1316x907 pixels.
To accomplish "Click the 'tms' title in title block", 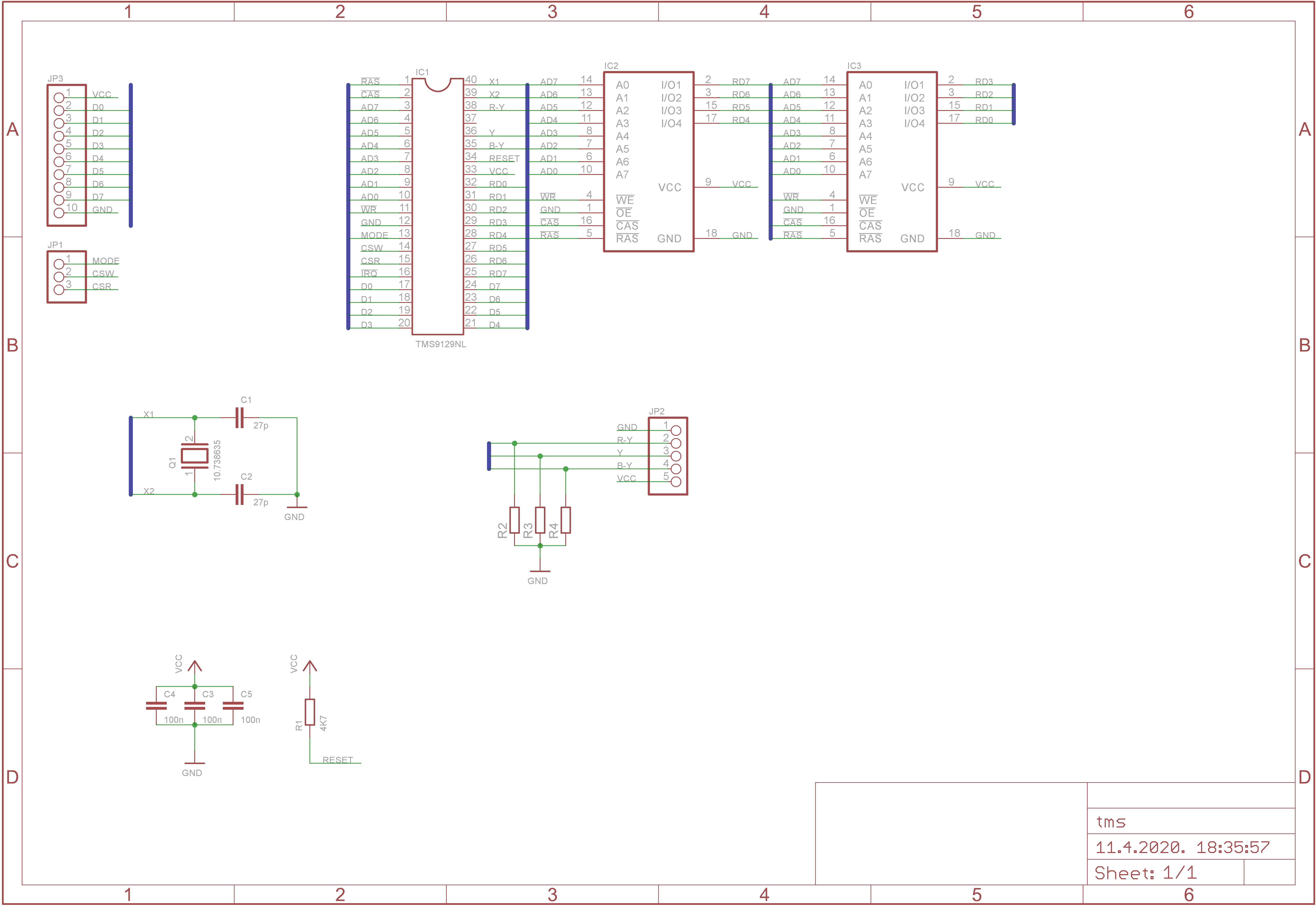I will point(1110,822).
